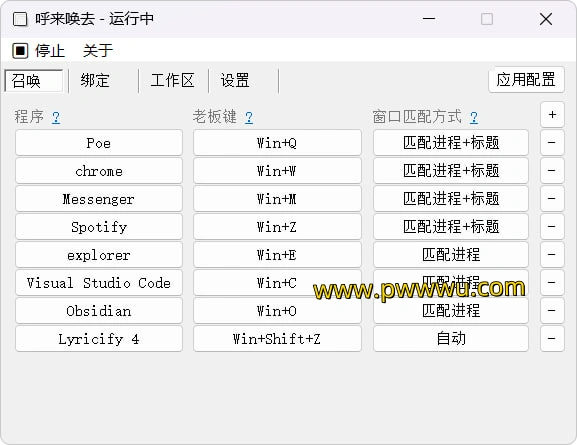Click the 应用配置 button
This screenshot has width=577, height=445.
pos(526,80)
